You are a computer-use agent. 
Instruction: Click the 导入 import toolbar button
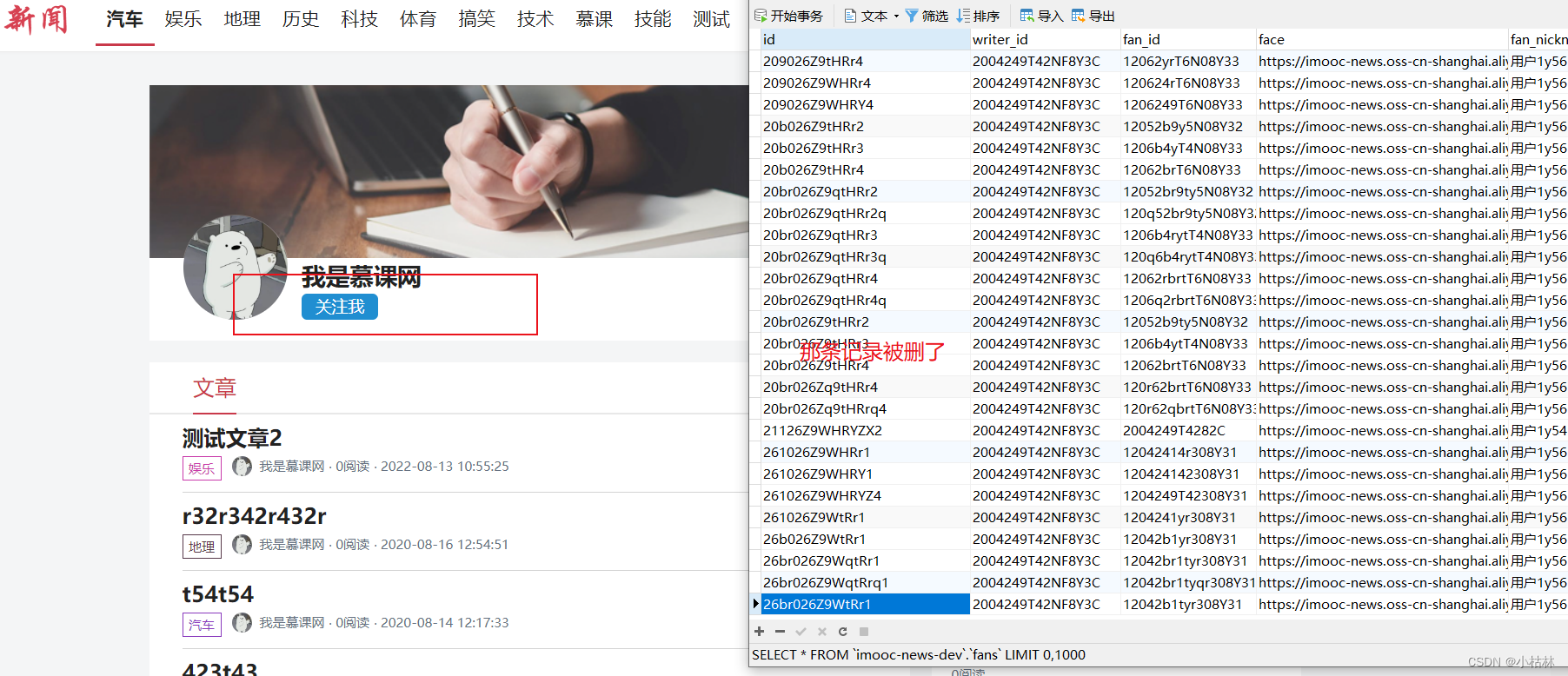(1041, 16)
